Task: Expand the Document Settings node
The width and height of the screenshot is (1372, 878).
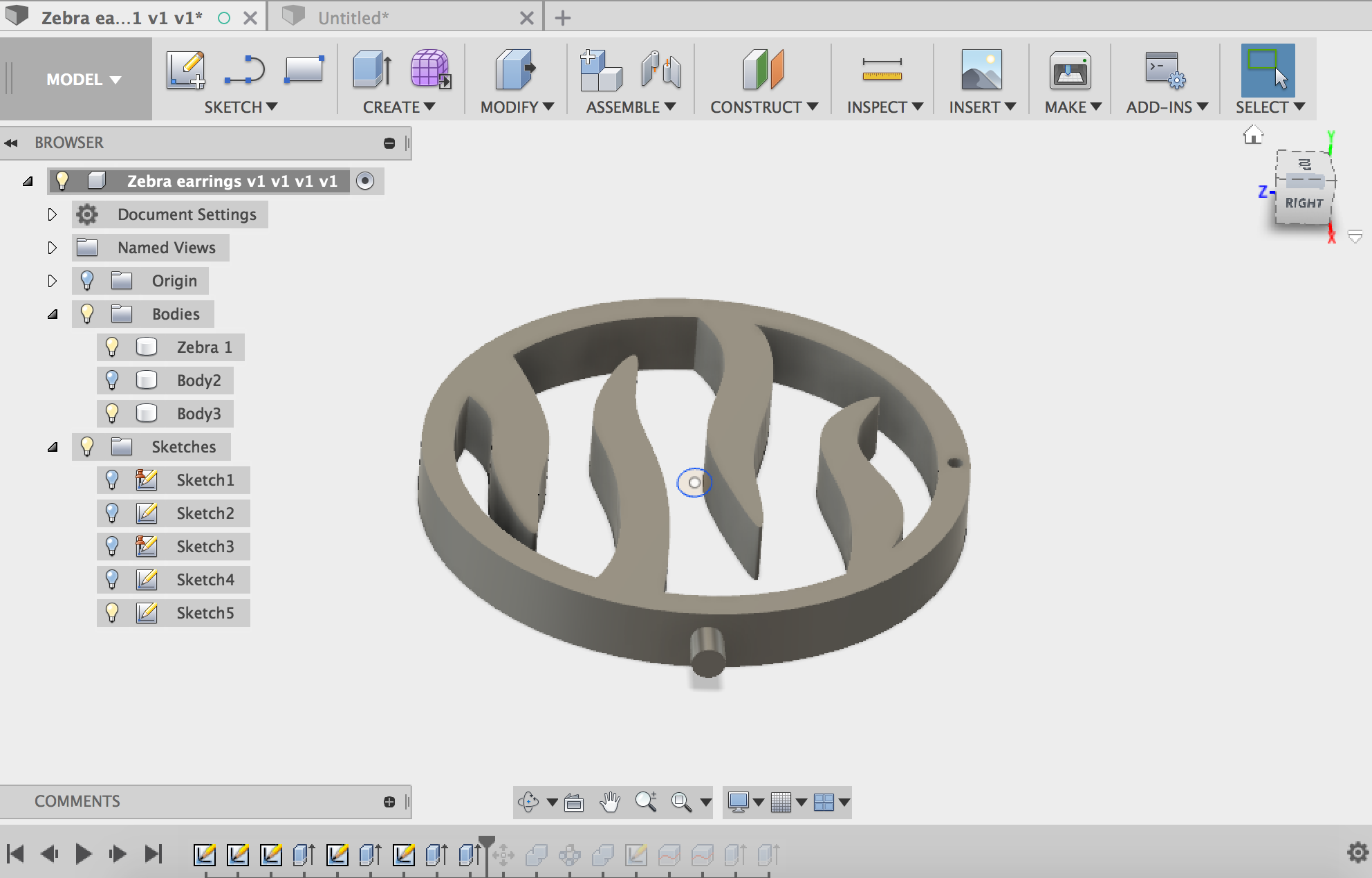Action: click(53, 214)
